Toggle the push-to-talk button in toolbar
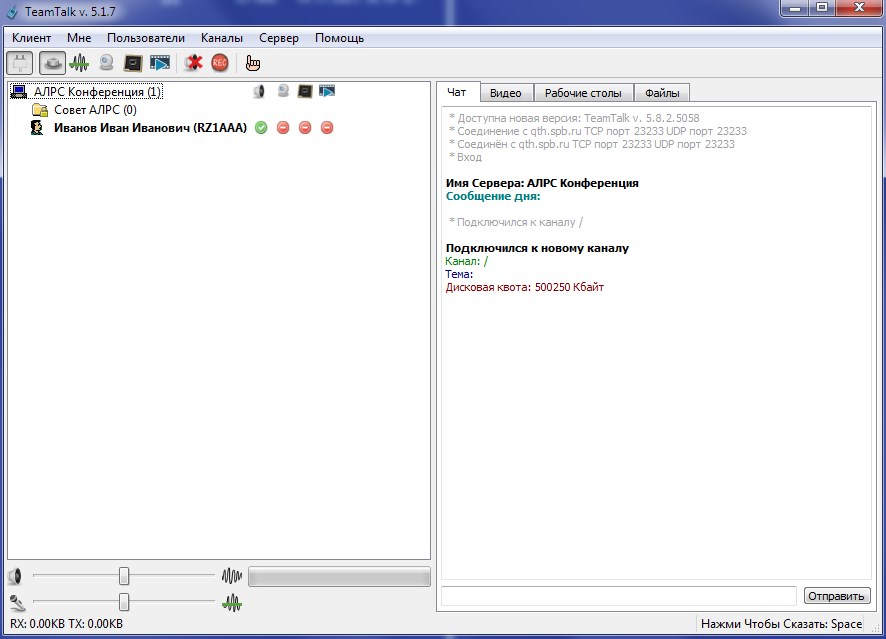 52,63
